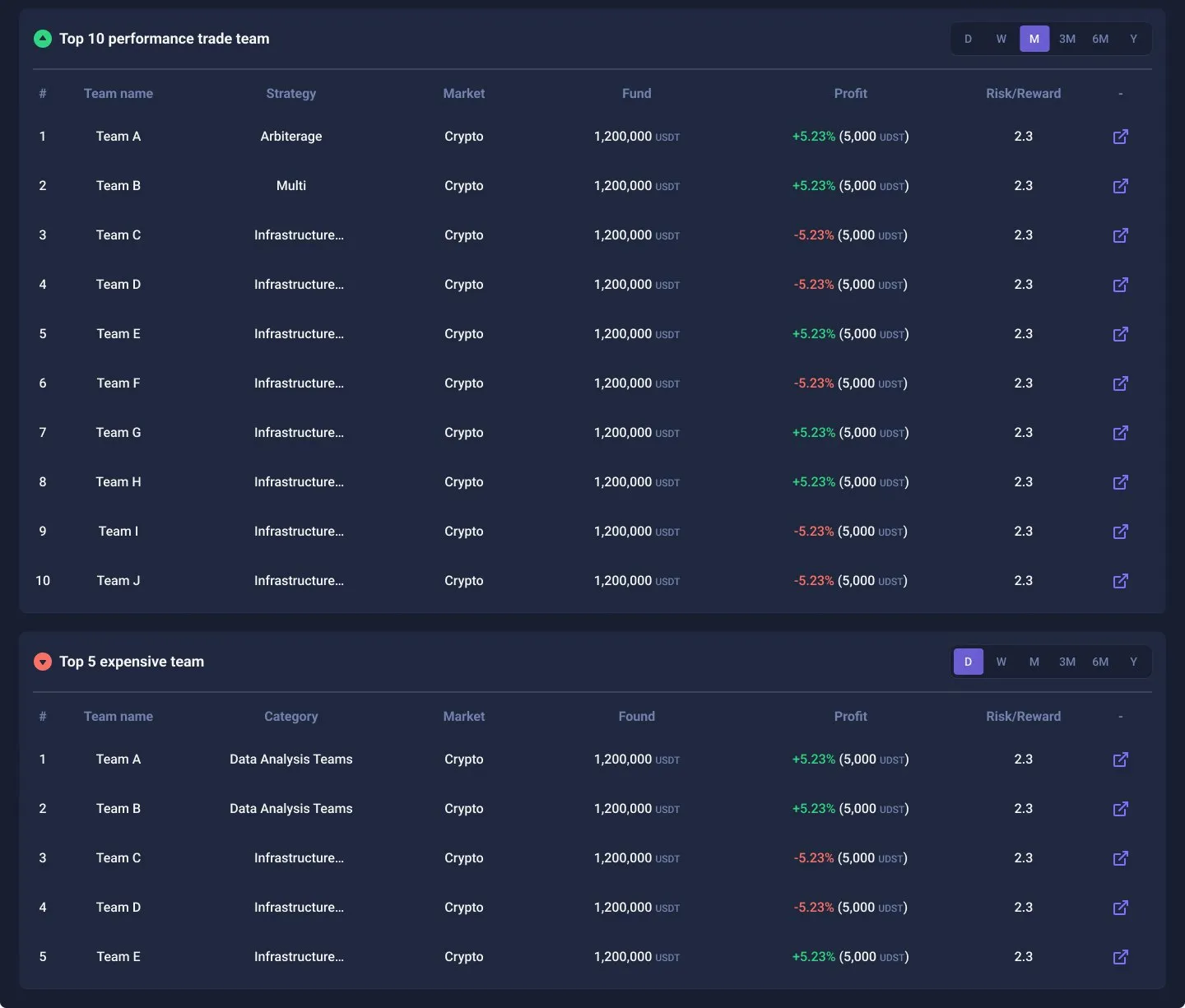Open Team A external link in top 10 table
Viewport: 1185px width, 1008px height.
coord(1120,137)
